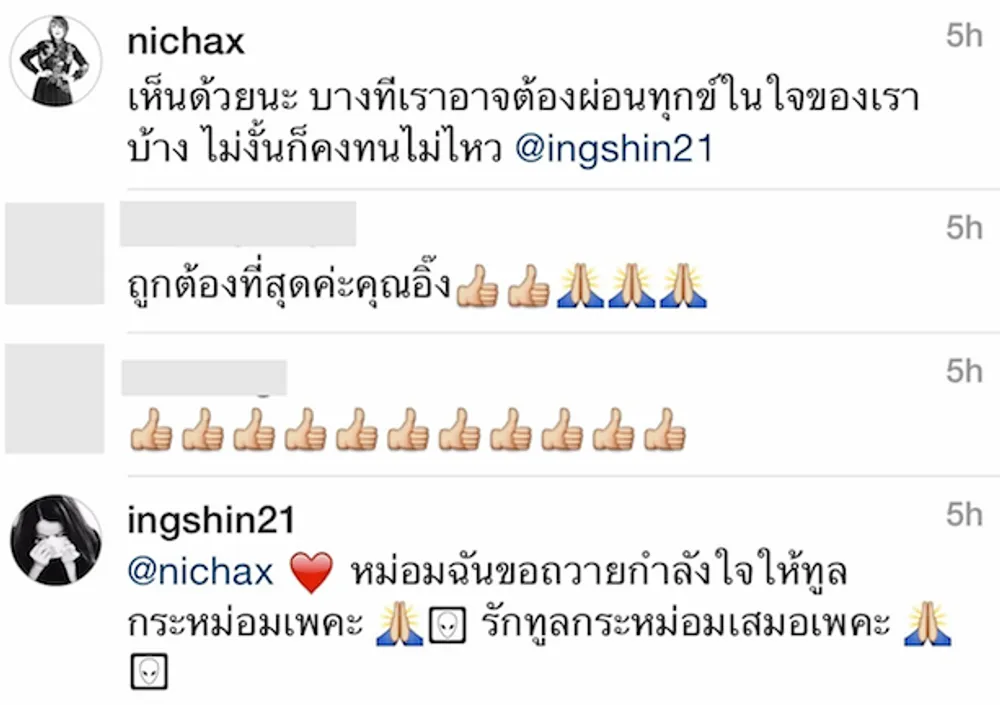Viewport: 1000px width, 705px height.
Task: Click the first thumbs-up in third comment
Action: coord(151,430)
